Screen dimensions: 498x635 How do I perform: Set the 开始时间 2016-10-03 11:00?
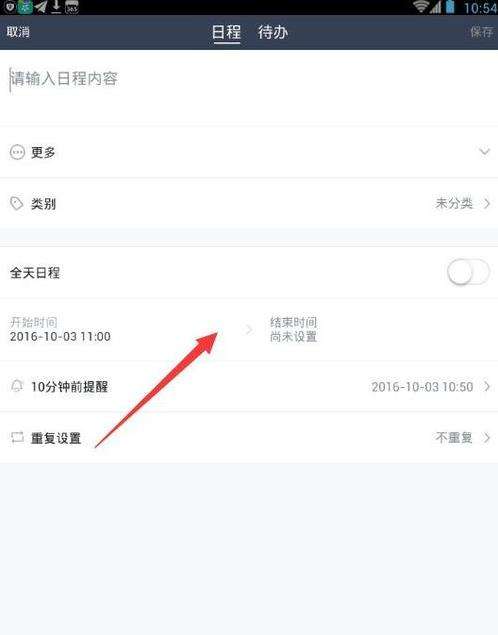pos(121,330)
